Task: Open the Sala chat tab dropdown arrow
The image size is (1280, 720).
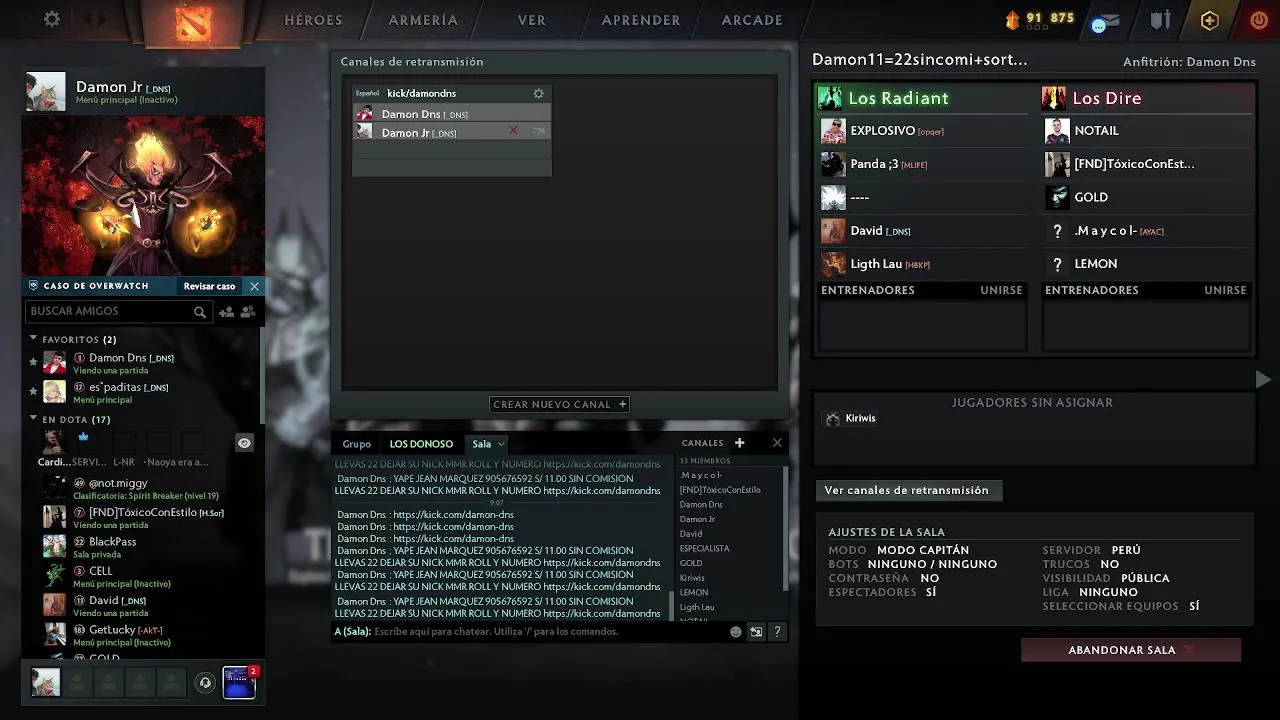Action: 501,444
